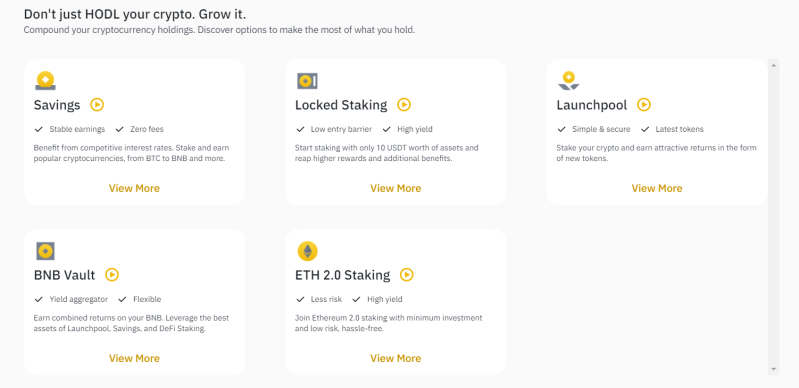This screenshot has height=388, width=799.
Task: Click the Savings coin icon
Action: [45, 81]
